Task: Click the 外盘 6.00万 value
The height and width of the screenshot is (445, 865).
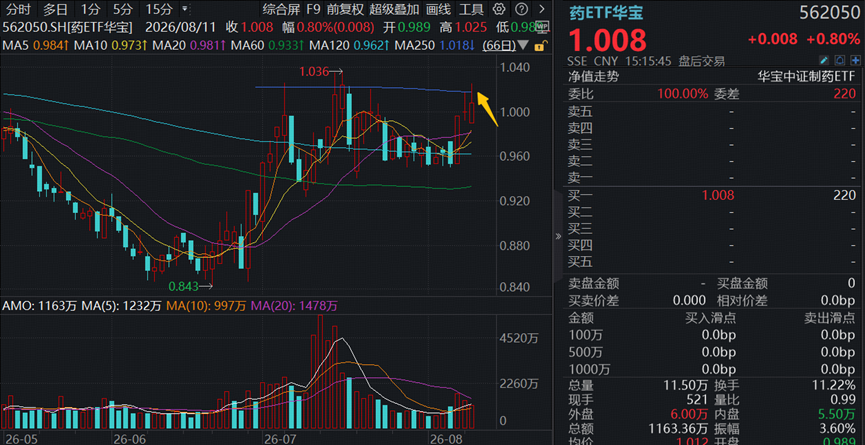Action: [x=690, y=413]
